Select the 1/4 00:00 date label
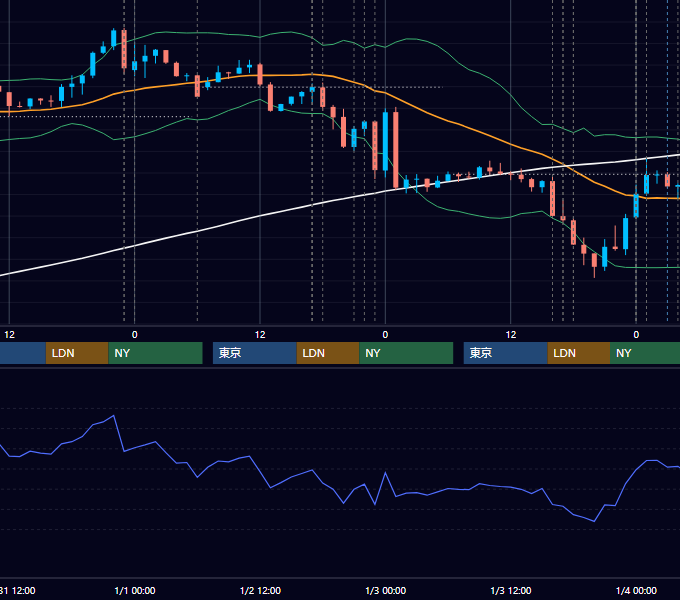Viewport: 680px width, 600px height. (636, 590)
